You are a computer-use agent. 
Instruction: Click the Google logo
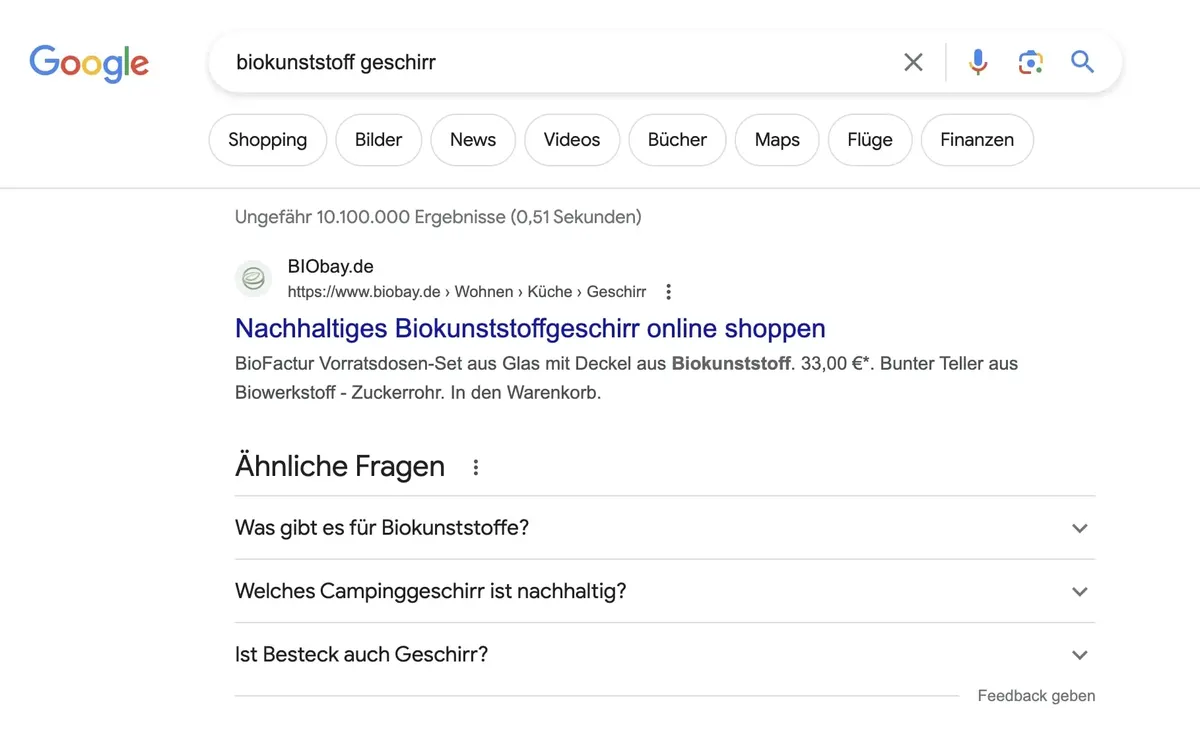click(x=89, y=63)
